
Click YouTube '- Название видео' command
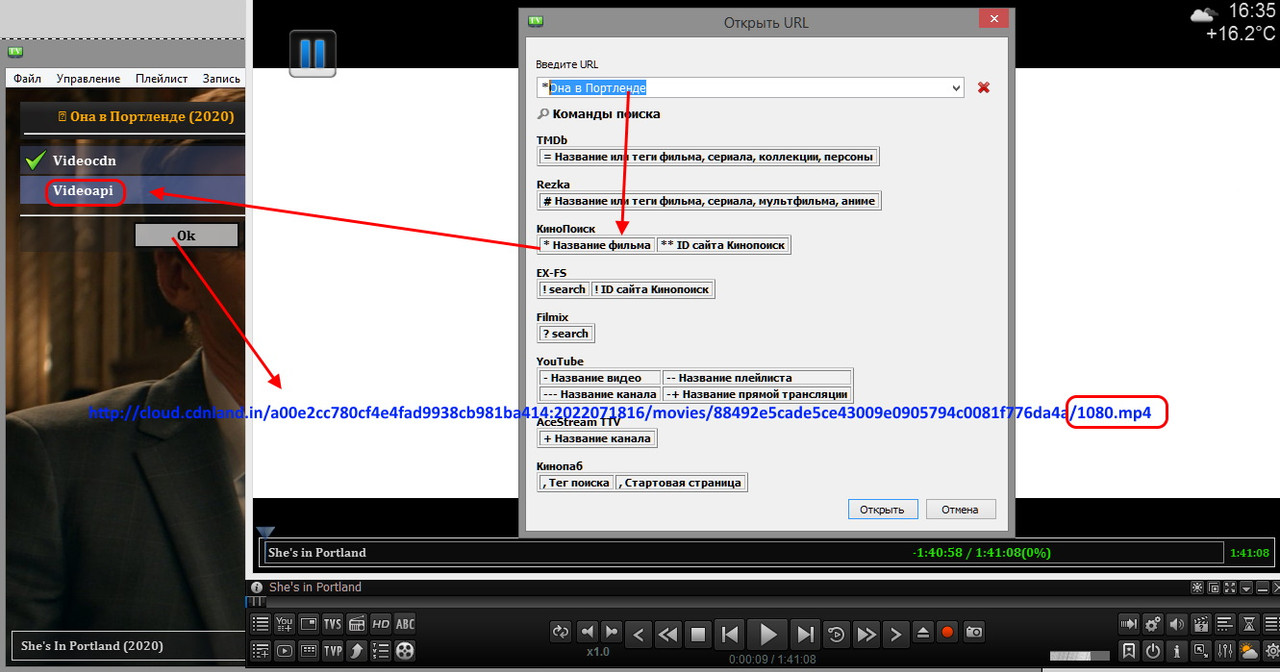click(599, 377)
